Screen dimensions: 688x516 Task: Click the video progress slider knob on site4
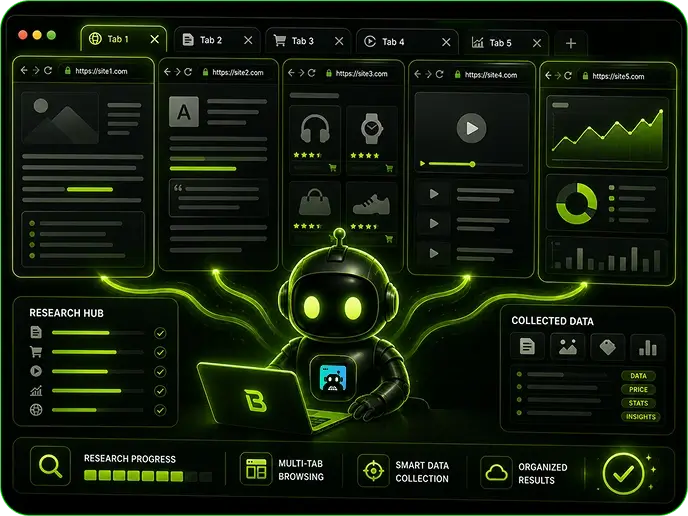tap(472, 164)
